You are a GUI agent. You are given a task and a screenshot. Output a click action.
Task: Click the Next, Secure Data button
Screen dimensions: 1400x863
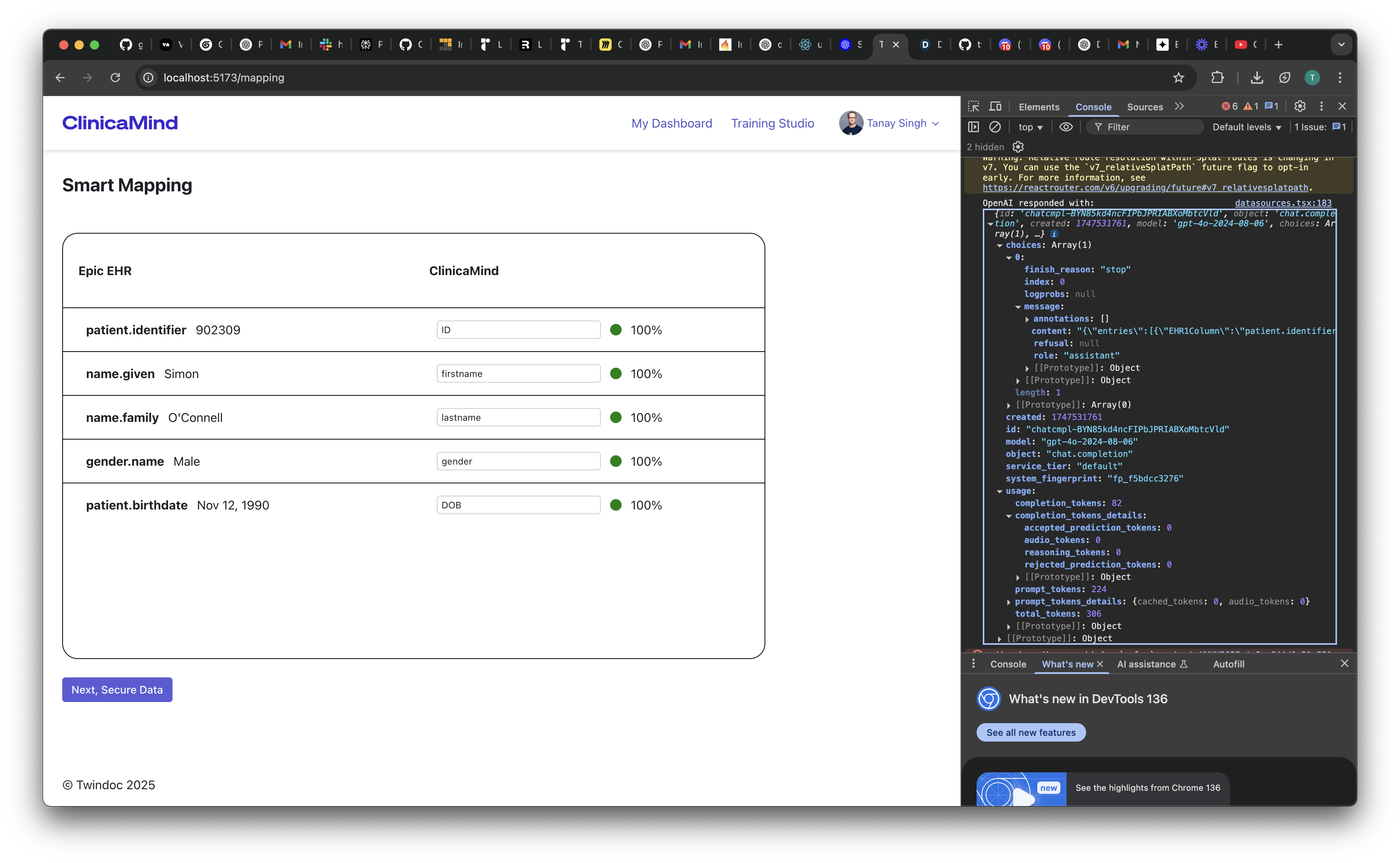[117, 689]
